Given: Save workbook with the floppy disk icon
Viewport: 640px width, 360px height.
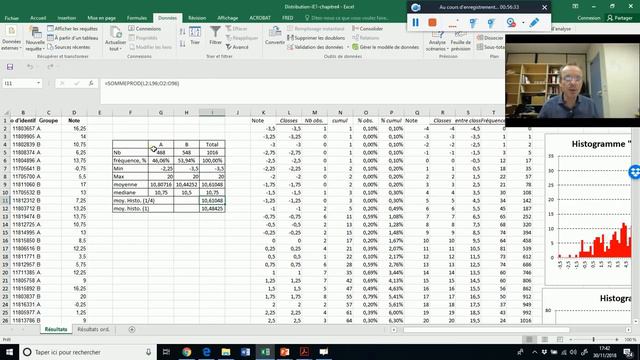Looking at the screenshot, I should pyautogui.click(x=10, y=67).
